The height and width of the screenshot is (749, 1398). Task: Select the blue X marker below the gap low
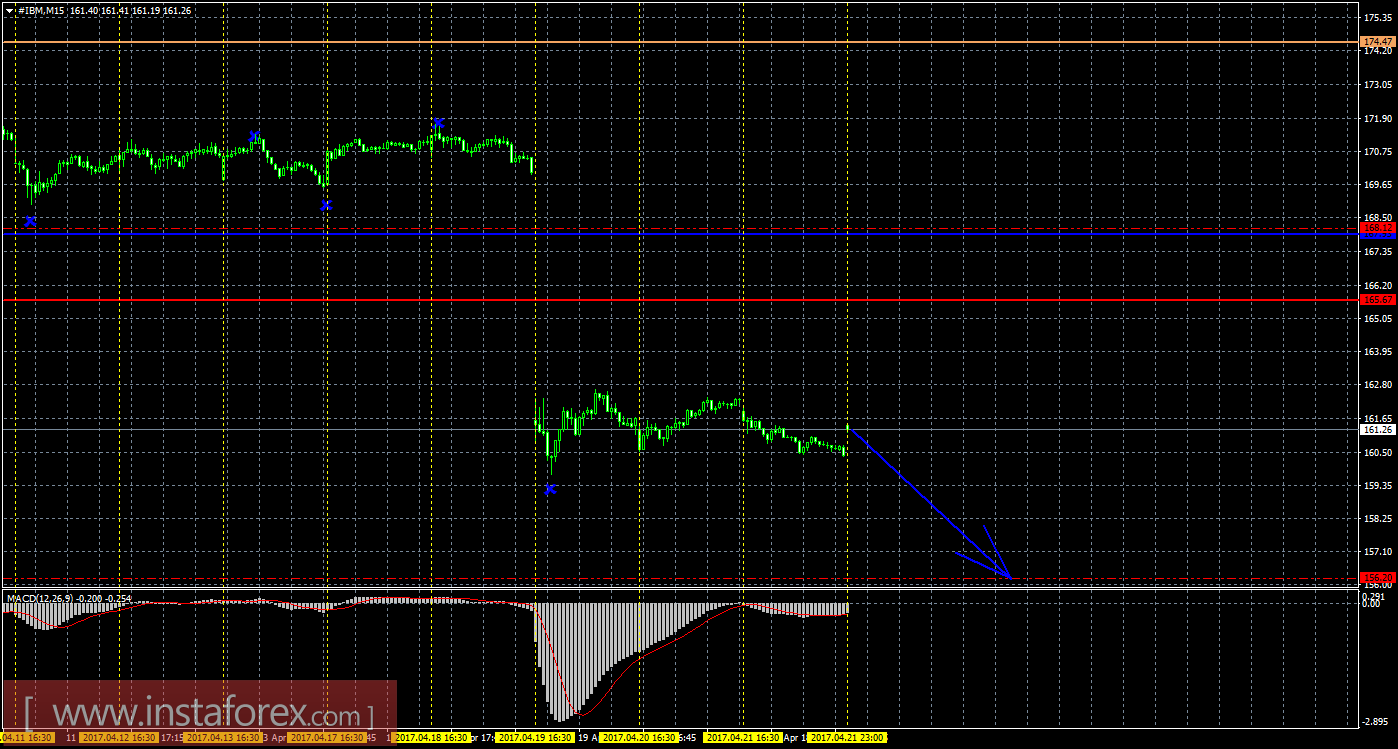click(550, 489)
